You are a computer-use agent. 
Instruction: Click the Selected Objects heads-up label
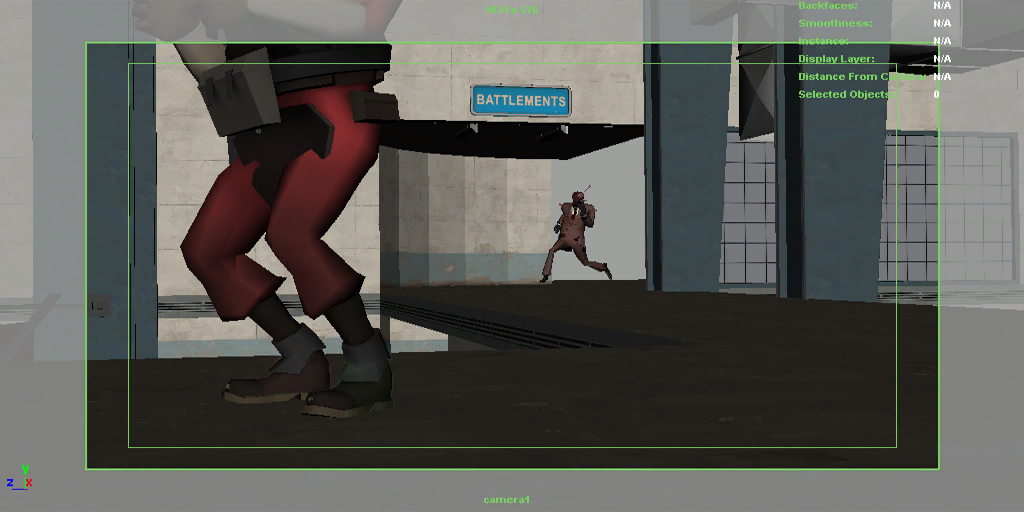coord(844,94)
